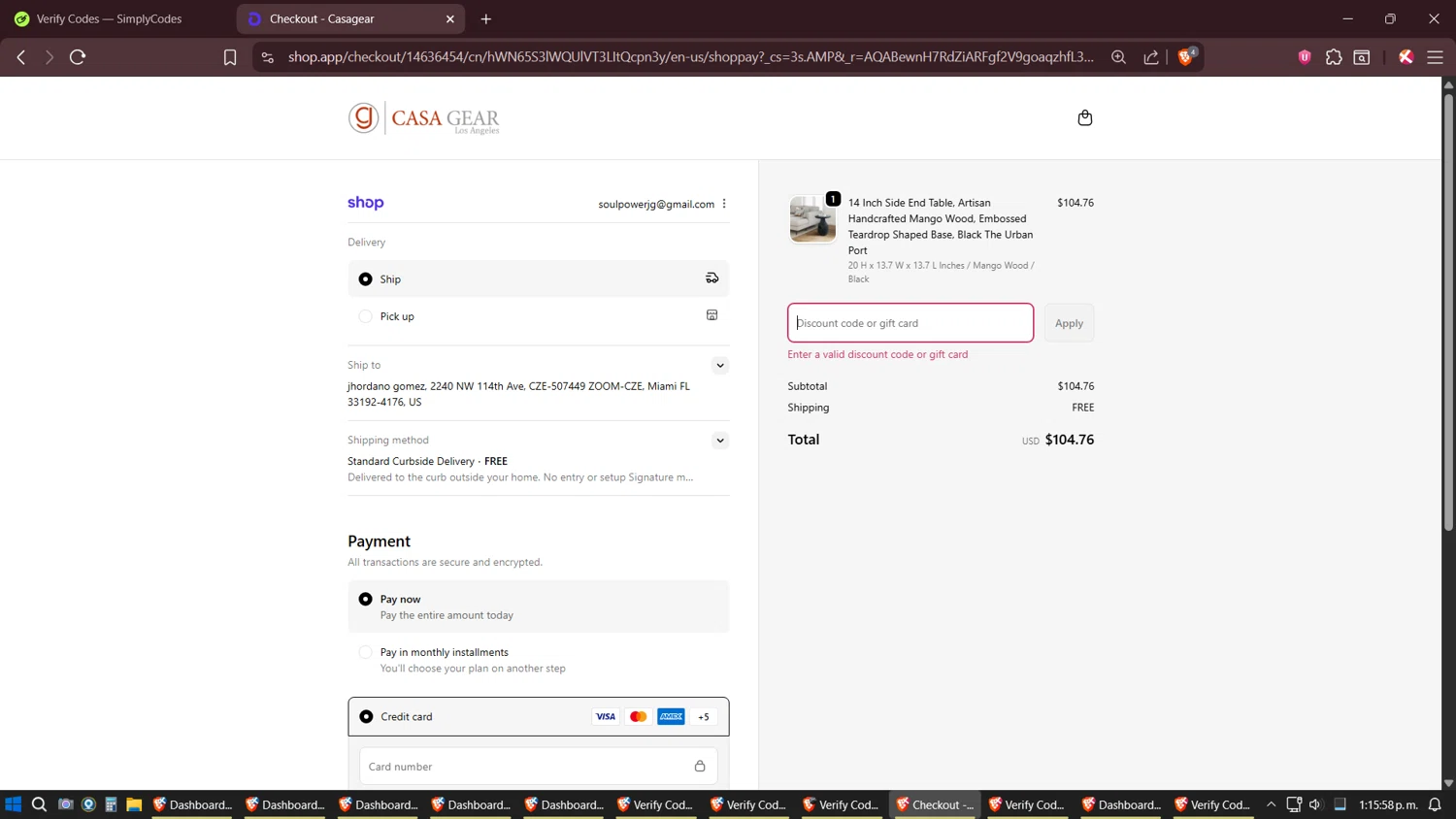
Task: Switch to Checkout - Casagear tab
Action: click(x=351, y=18)
